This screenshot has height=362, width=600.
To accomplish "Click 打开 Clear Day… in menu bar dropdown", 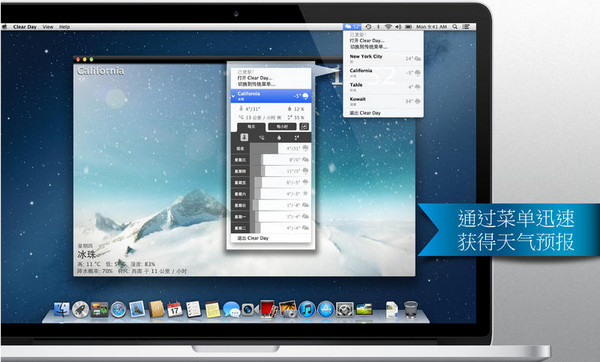I will click(x=367, y=40).
